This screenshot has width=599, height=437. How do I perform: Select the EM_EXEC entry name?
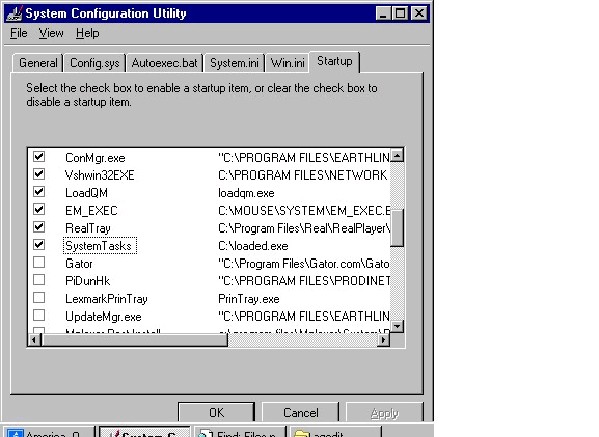point(91,210)
